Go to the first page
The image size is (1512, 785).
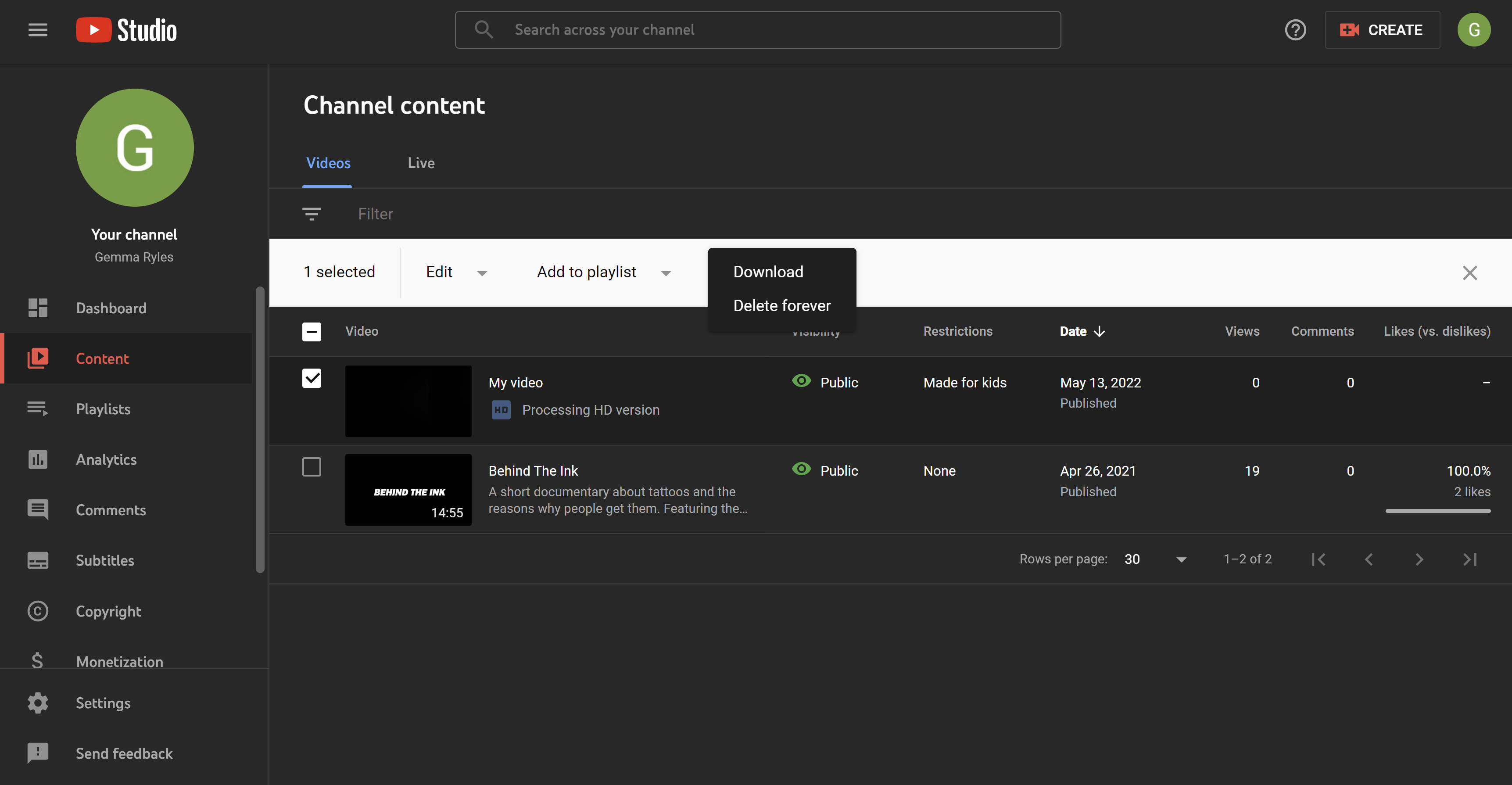[x=1319, y=559]
